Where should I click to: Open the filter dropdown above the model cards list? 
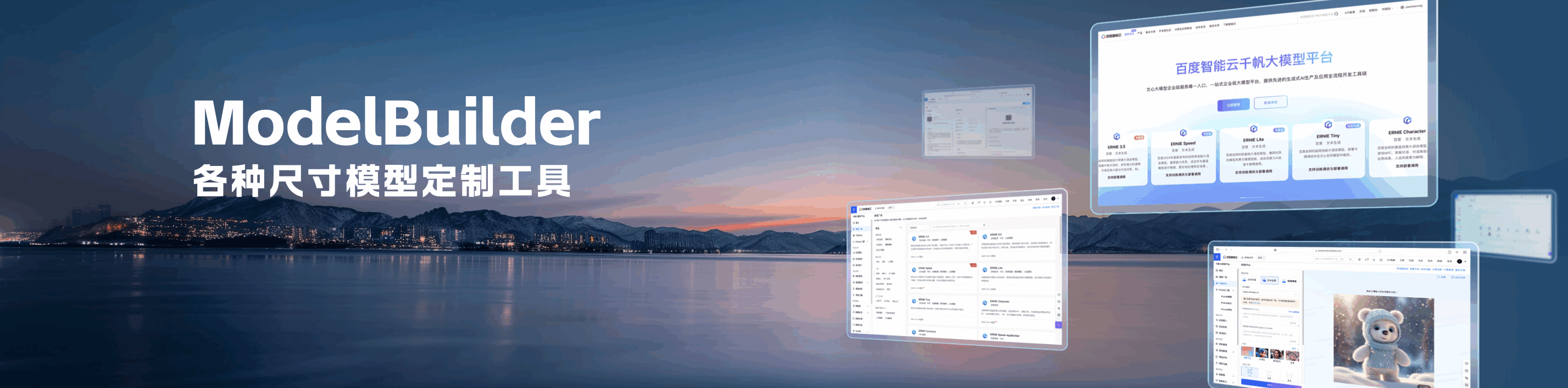click(x=919, y=228)
